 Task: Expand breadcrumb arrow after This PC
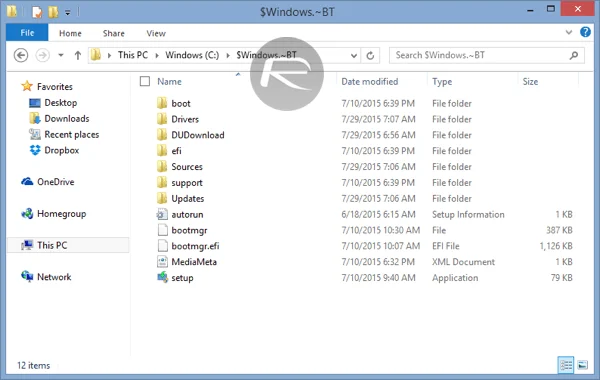pos(157,56)
